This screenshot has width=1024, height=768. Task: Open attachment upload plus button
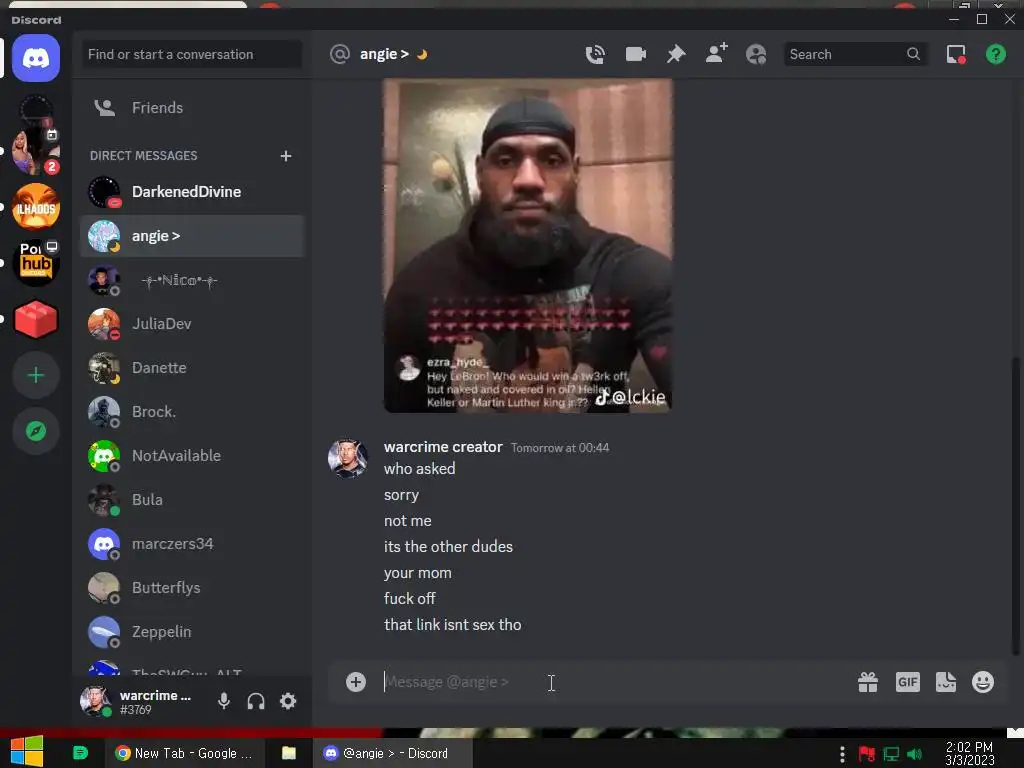coord(356,682)
